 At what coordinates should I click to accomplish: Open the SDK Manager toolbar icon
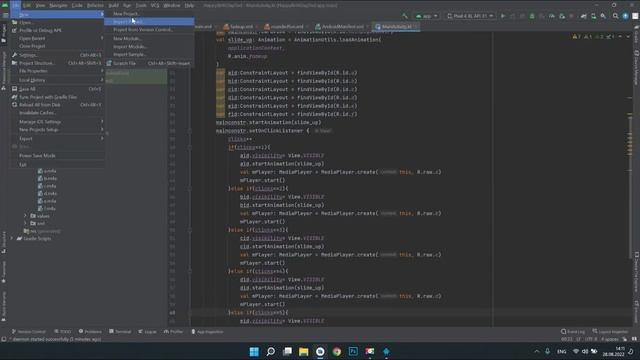coord(603,16)
